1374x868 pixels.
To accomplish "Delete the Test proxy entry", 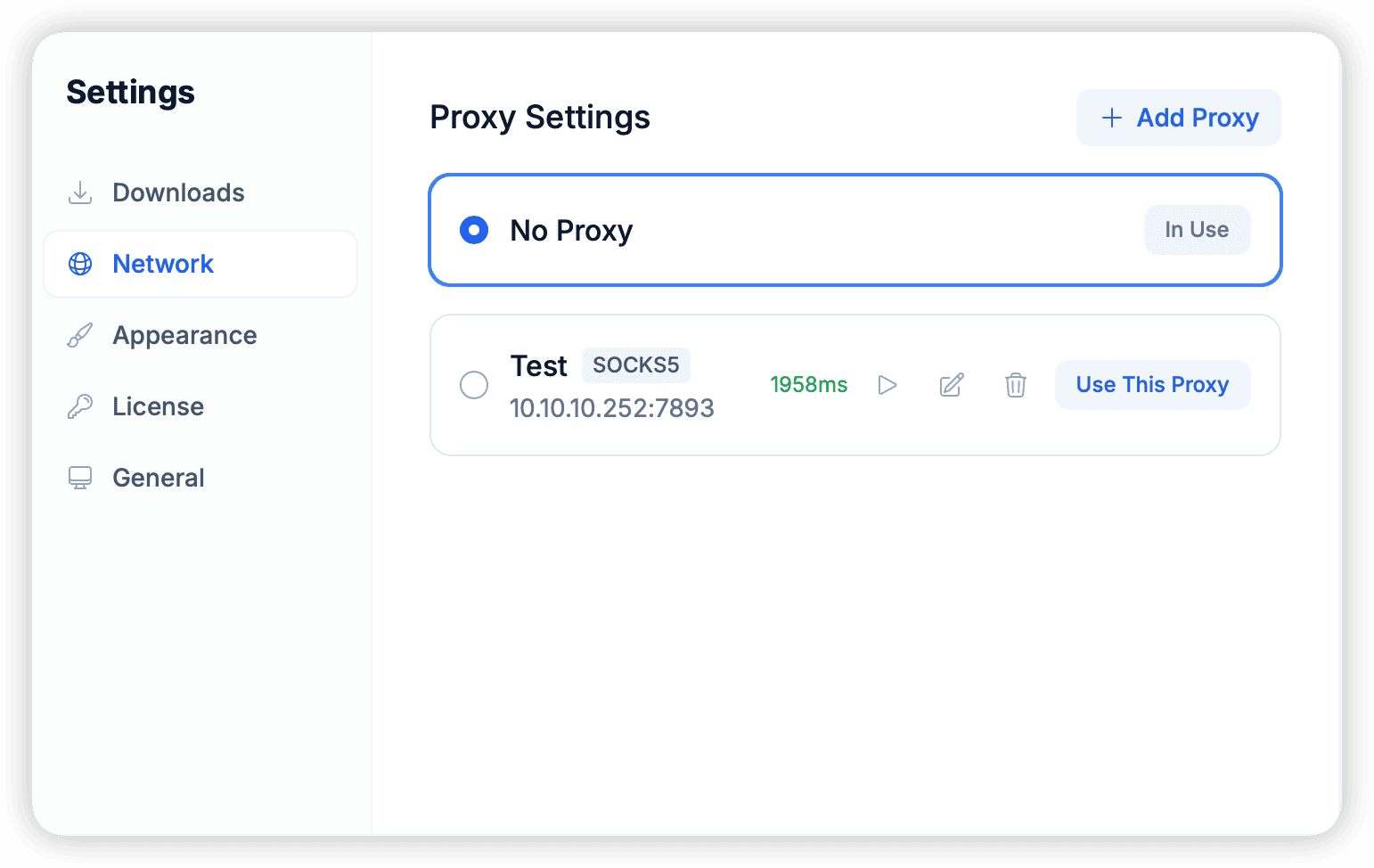I will point(1016,384).
